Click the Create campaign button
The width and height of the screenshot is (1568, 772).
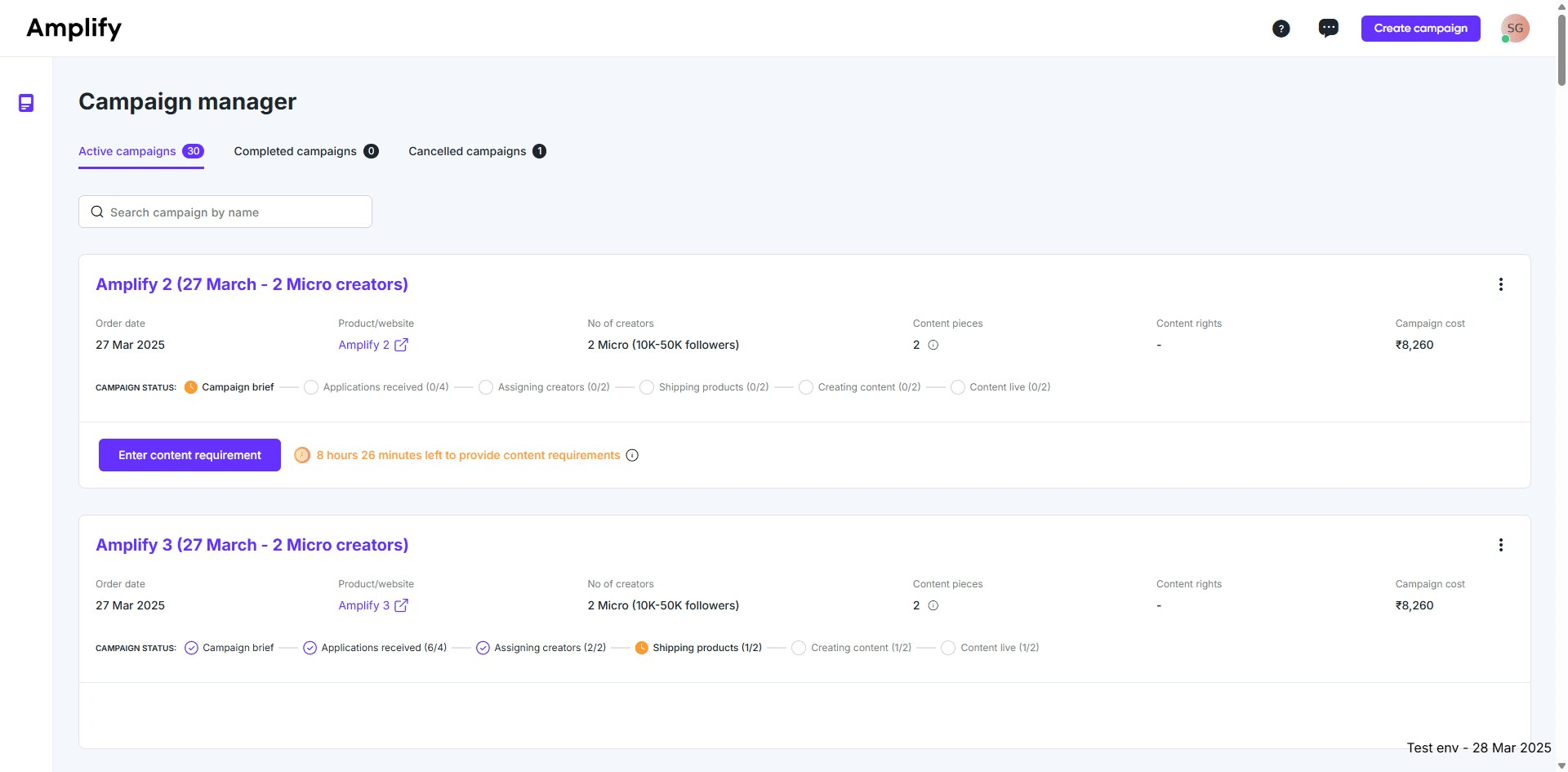point(1420,29)
